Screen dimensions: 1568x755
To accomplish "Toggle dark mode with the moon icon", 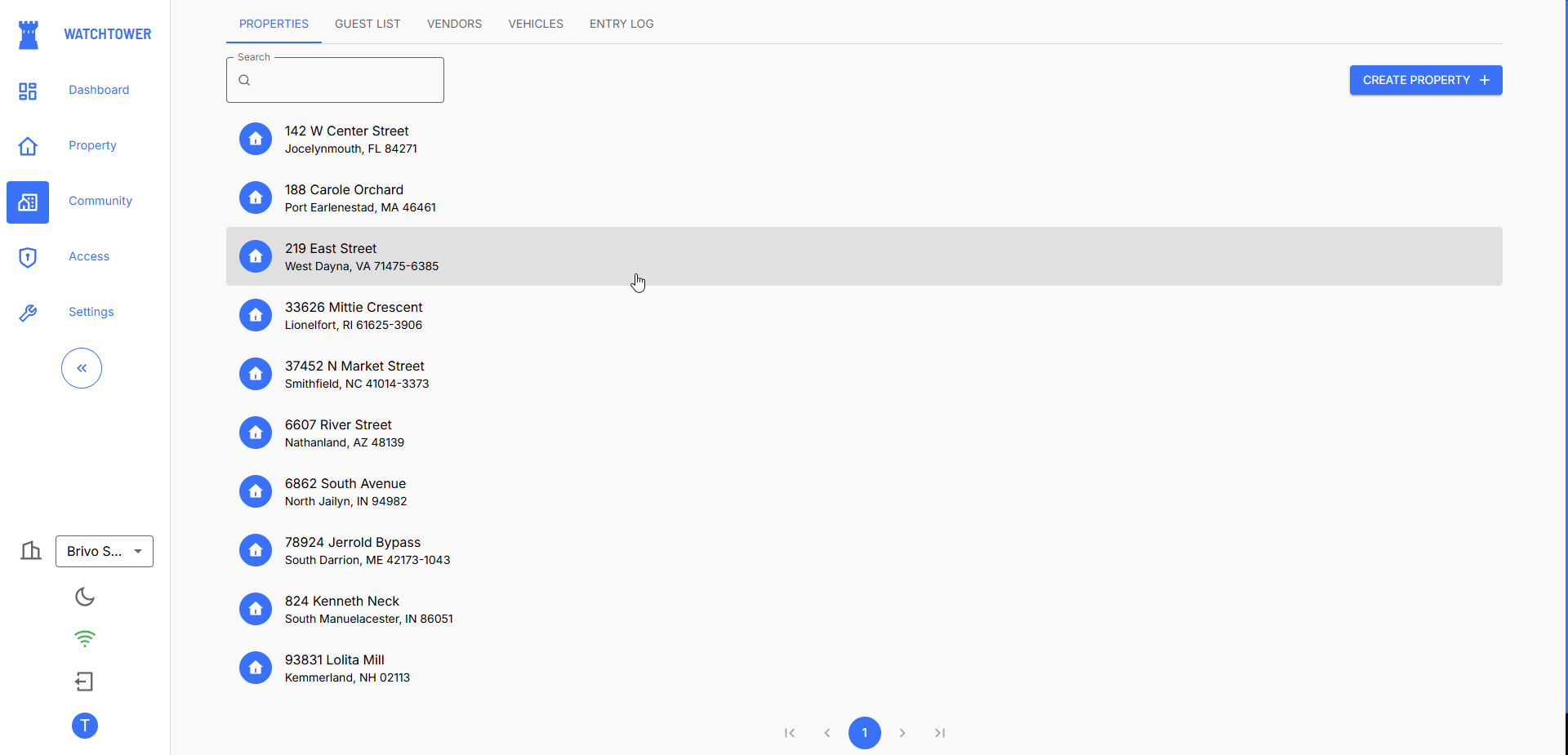I will click(x=85, y=597).
